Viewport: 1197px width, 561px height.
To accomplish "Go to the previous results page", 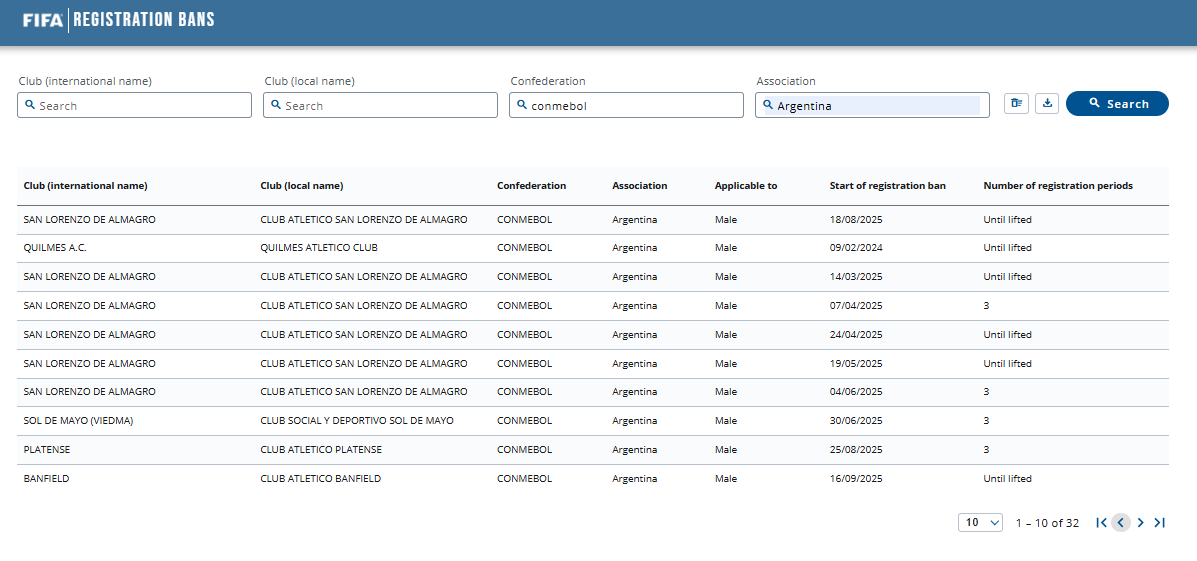I will (1121, 522).
